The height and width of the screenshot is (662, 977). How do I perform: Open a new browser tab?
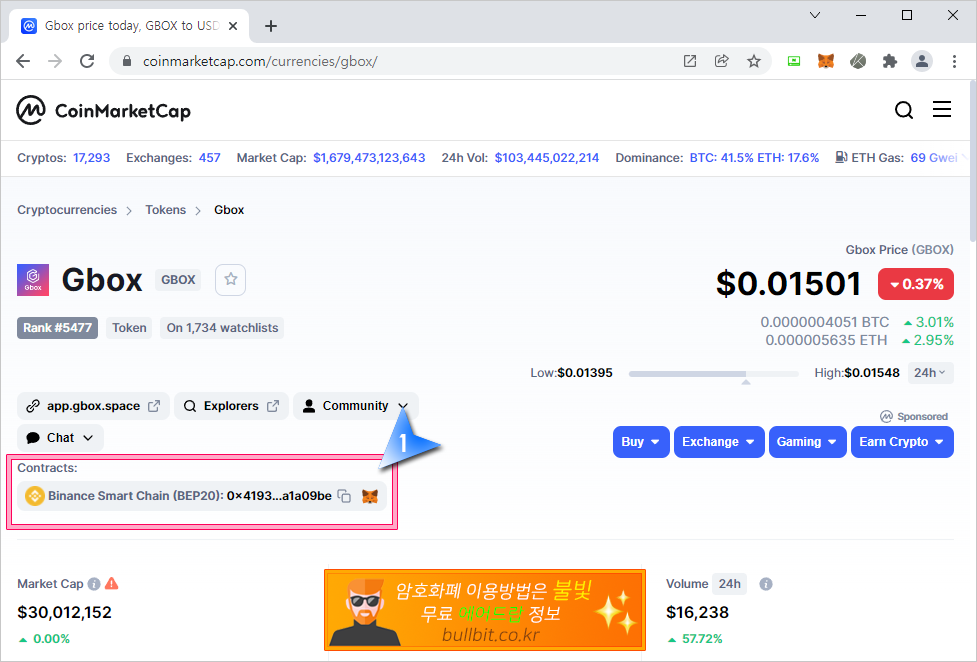coord(270,26)
